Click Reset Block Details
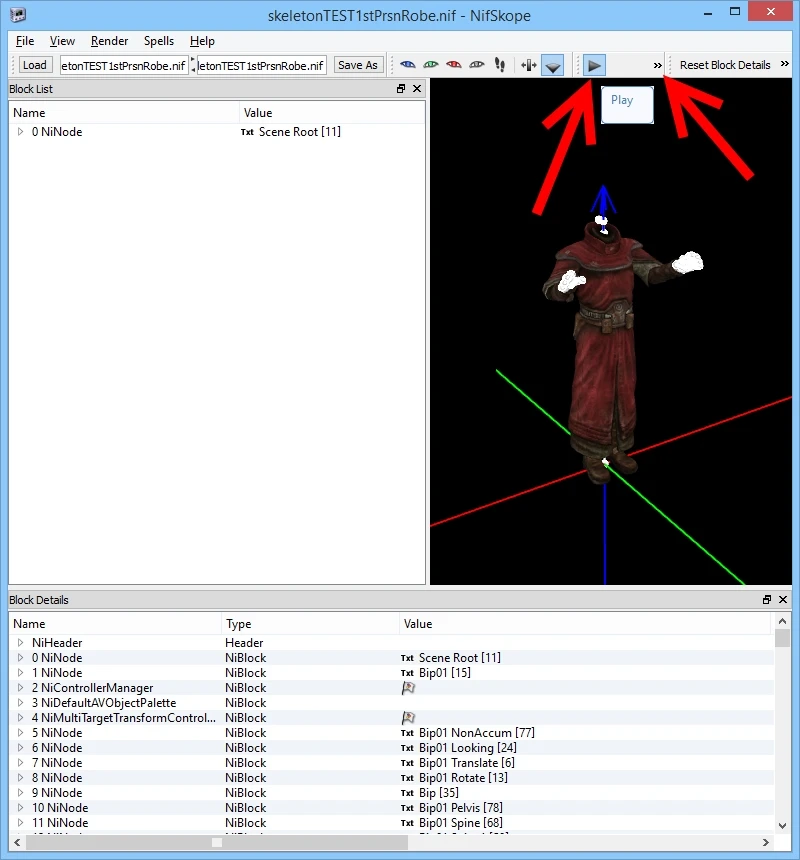Screen dimensions: 800x860 click(725, 65)
